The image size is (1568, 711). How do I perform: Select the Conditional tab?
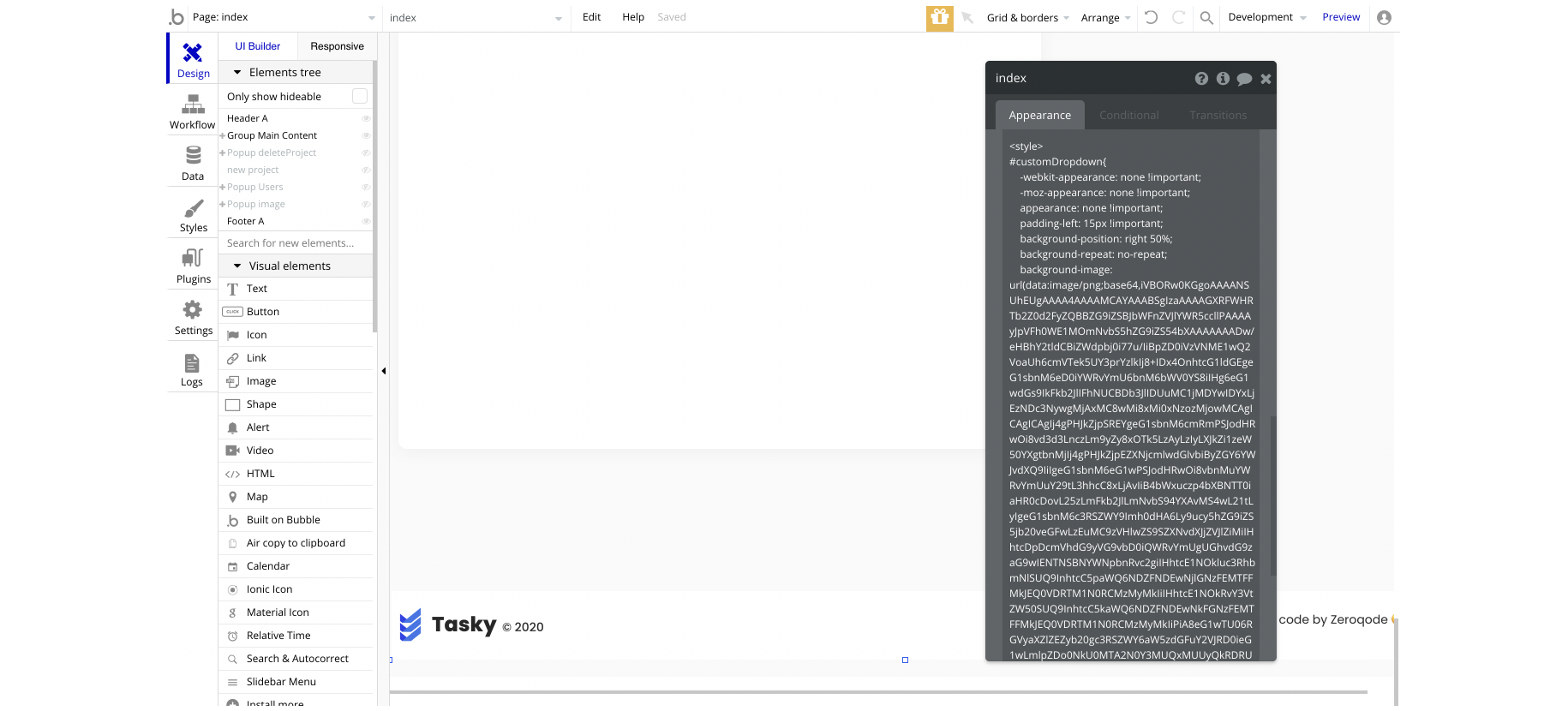[x=1128, y=115]
